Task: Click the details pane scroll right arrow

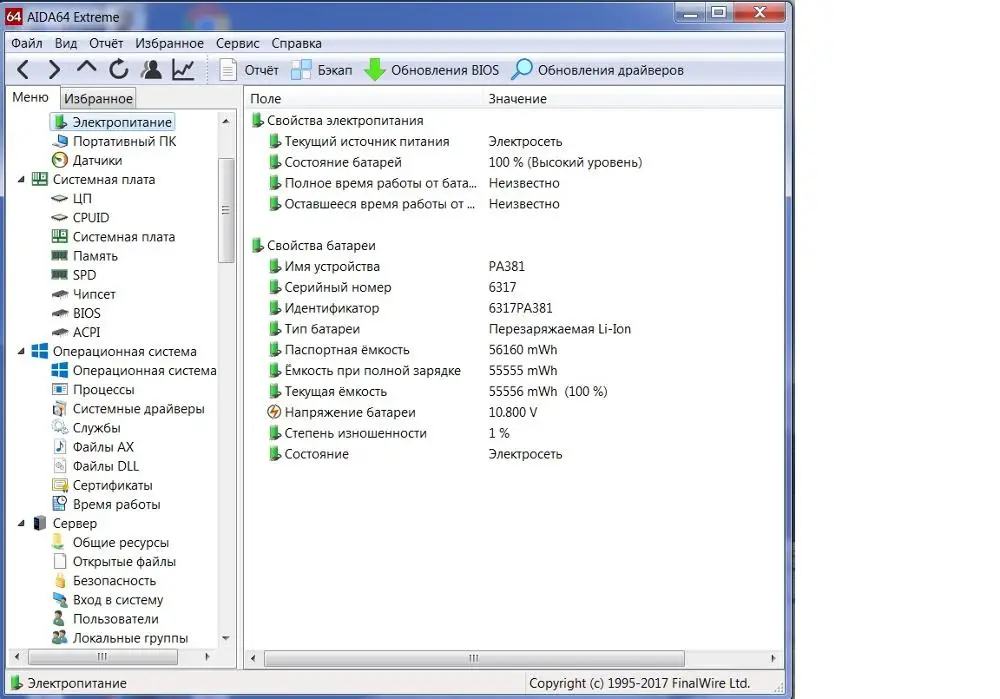Action: click(773, 658)
